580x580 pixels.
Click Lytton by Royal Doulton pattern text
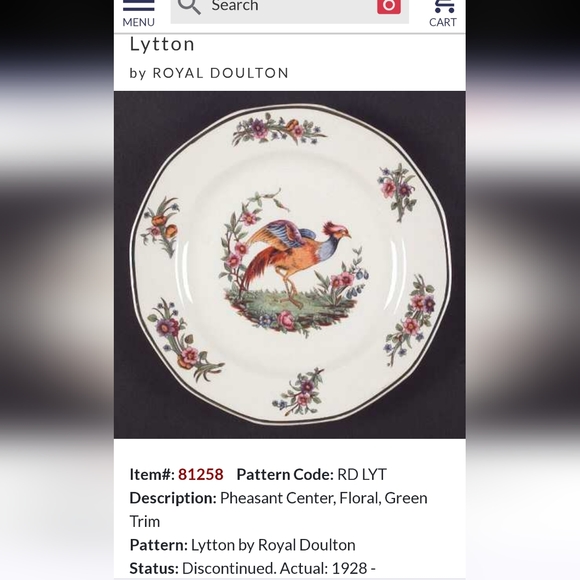point(273,544)
